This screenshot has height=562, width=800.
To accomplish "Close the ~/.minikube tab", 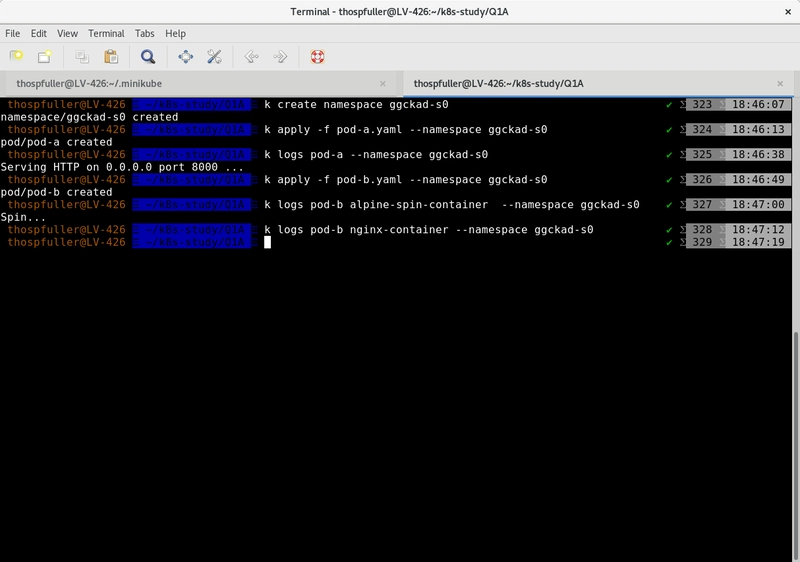I will [x=383, y=84].
